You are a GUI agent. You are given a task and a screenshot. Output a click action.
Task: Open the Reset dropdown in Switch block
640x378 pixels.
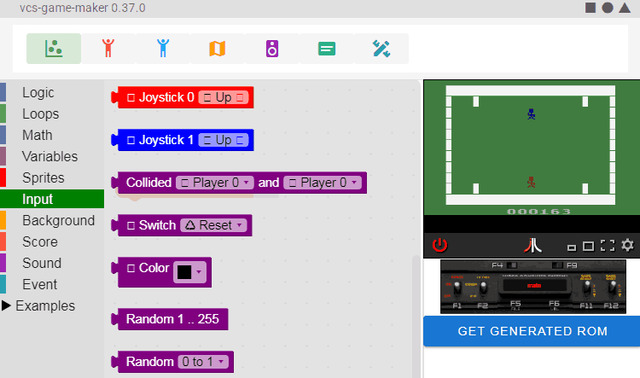pyautogui.click(x=214, y=225)
